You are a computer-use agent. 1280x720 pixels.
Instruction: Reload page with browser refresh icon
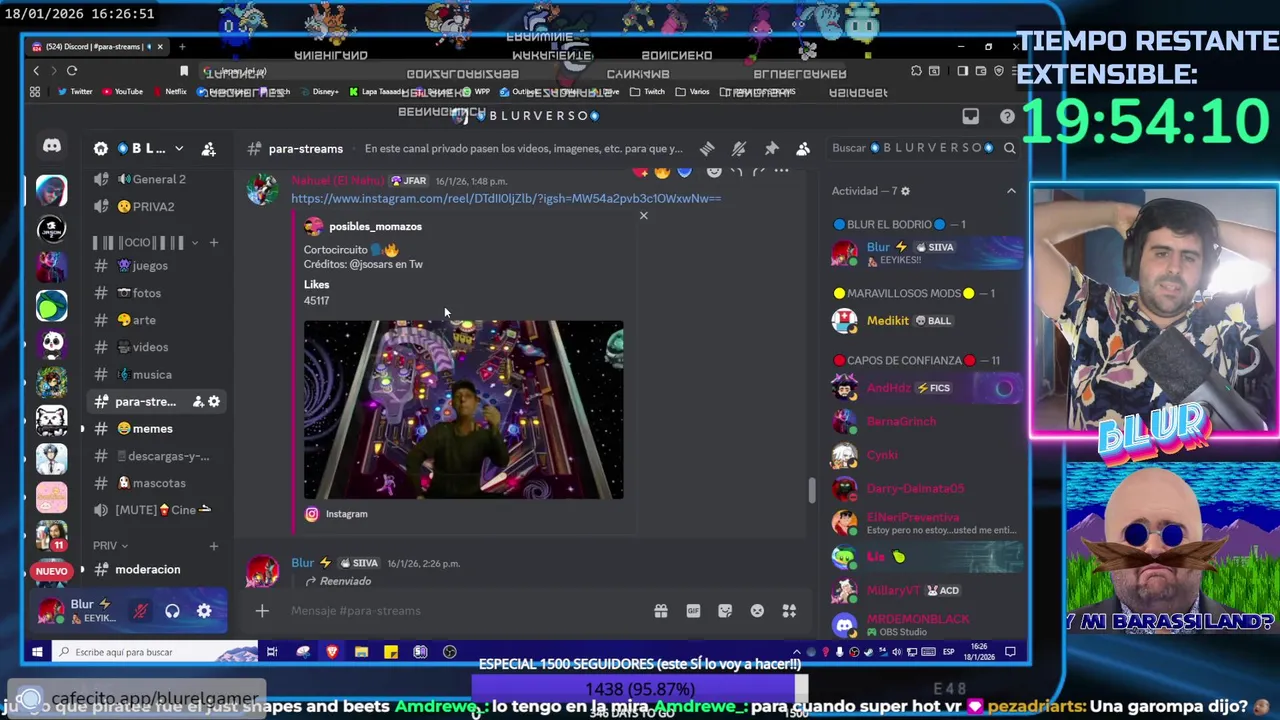tap(72, 70)
